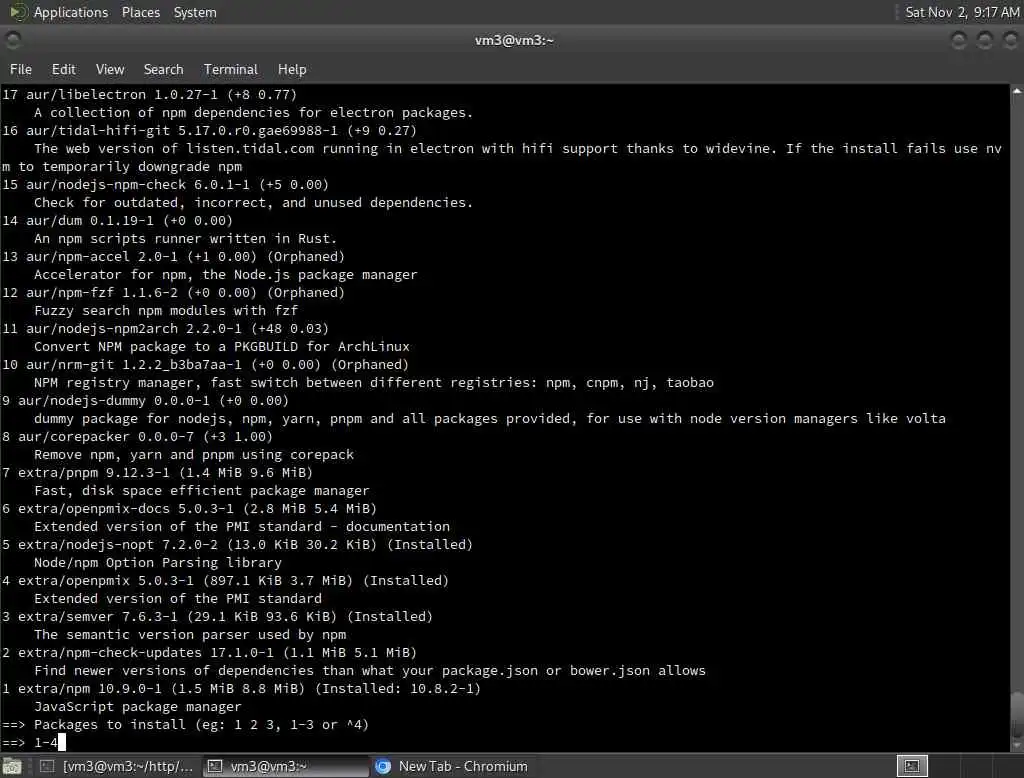Screen dimensions: 1024x778
Task: Click the line 'extra/semver 7.6.3-1'
Action: coord(217,617)
